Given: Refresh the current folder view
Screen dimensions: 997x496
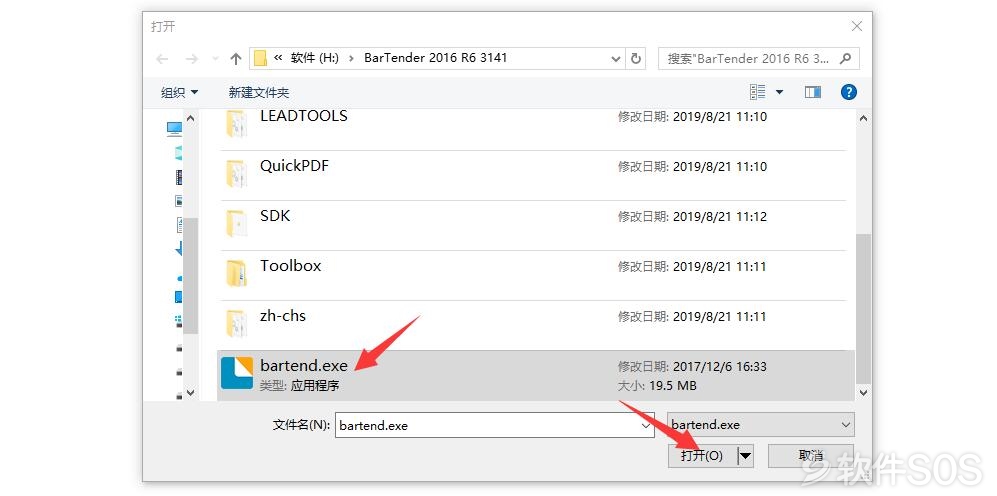Looking at the screenshot, I should click(x=635, y=59).
